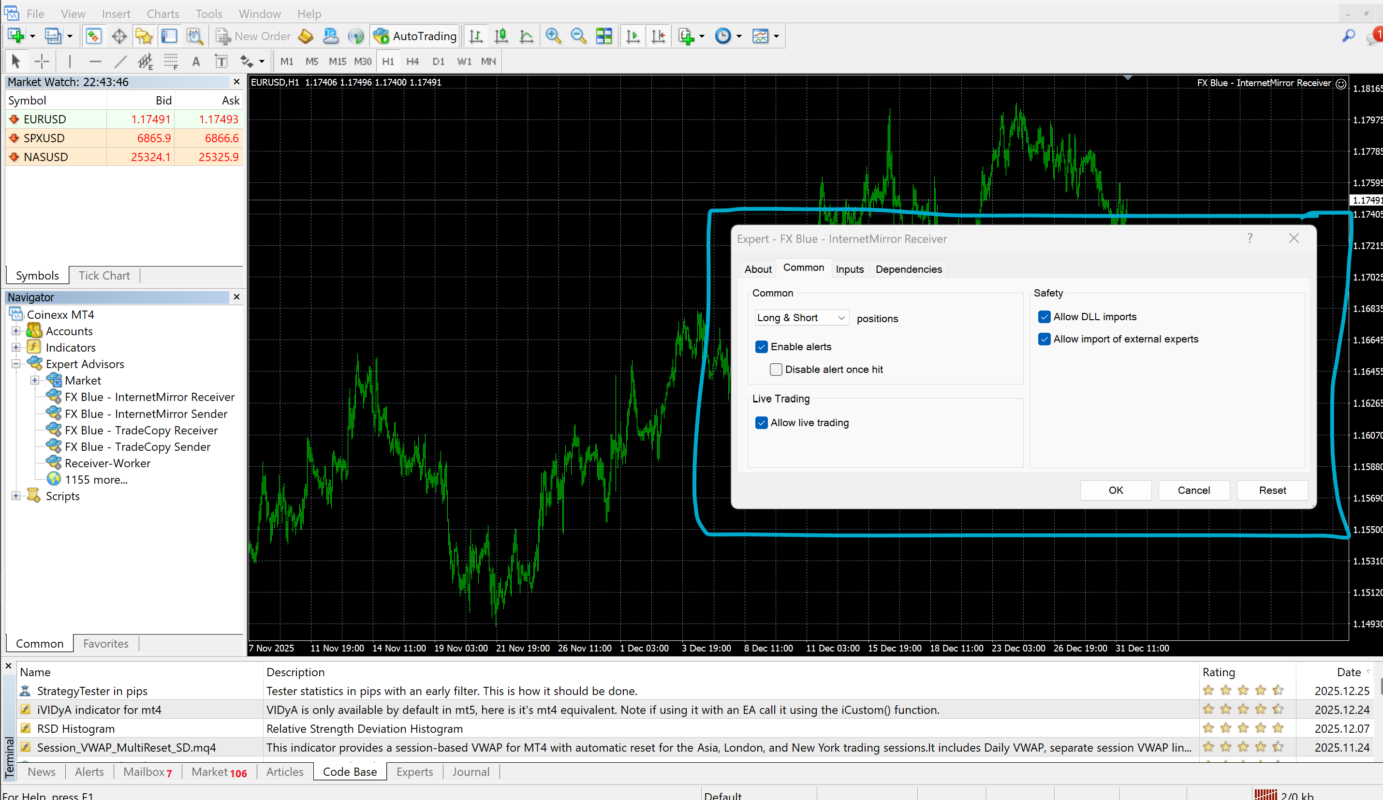The width and height of the screenshot is (1383, 800).
Task: Switch to the Inputs tab
Action: coord(849,269)
